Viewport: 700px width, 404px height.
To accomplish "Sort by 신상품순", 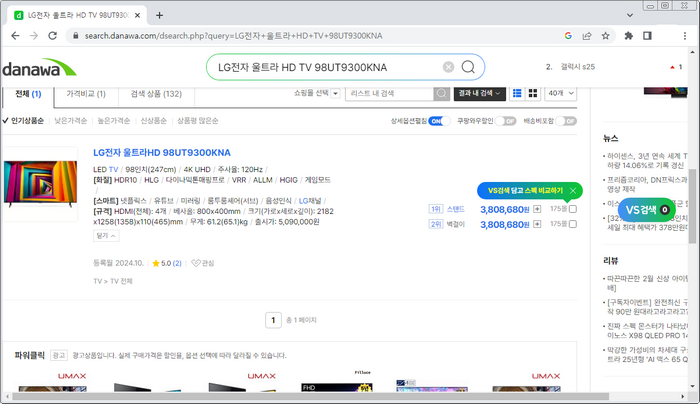I will (x=154, y=121).
